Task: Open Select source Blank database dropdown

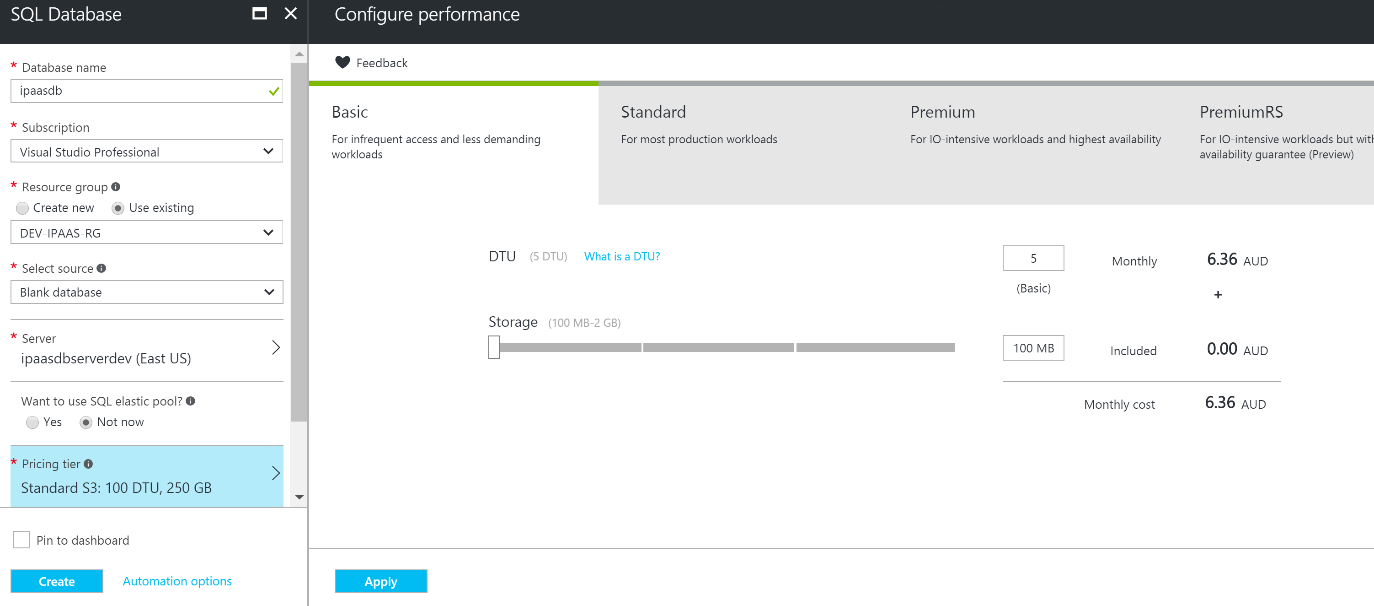Action: [x=147, y=292]
